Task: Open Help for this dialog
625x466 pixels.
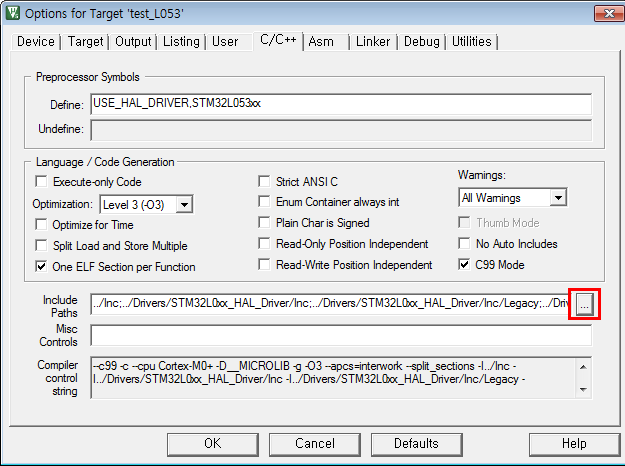Action: [x=574, y=444]
